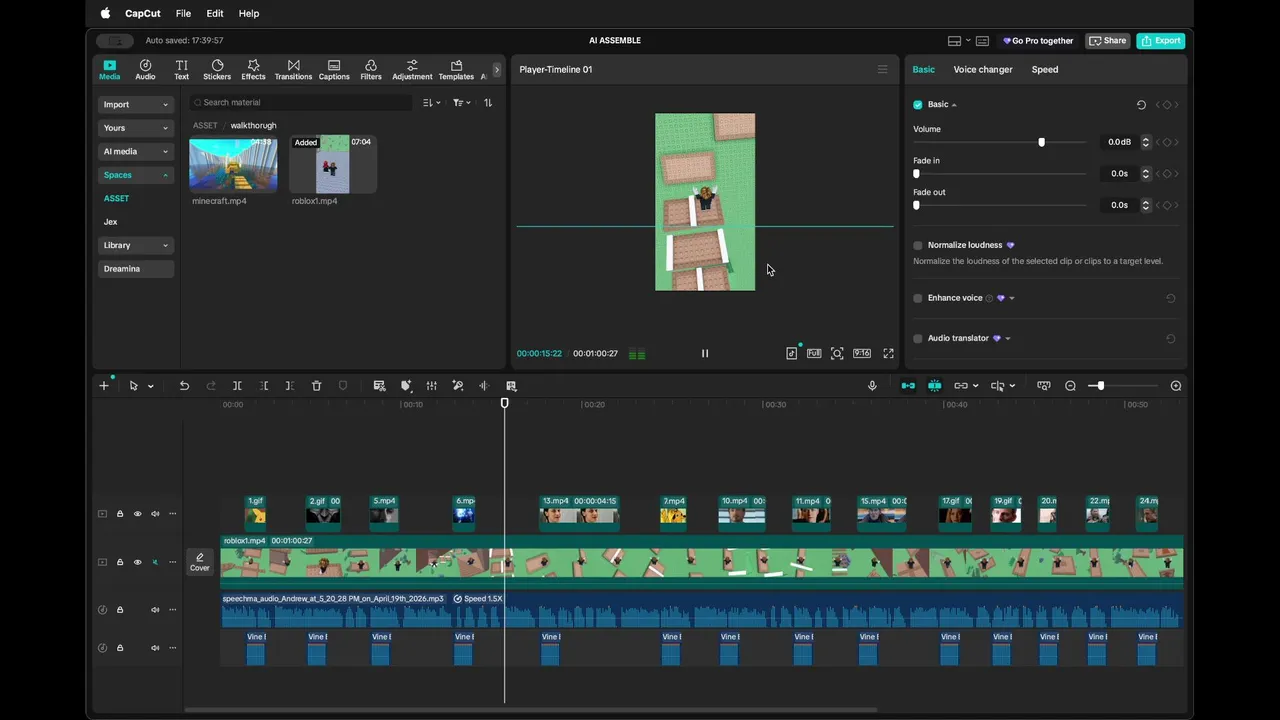Open the Adjustment tab

(x=412, y=69)
